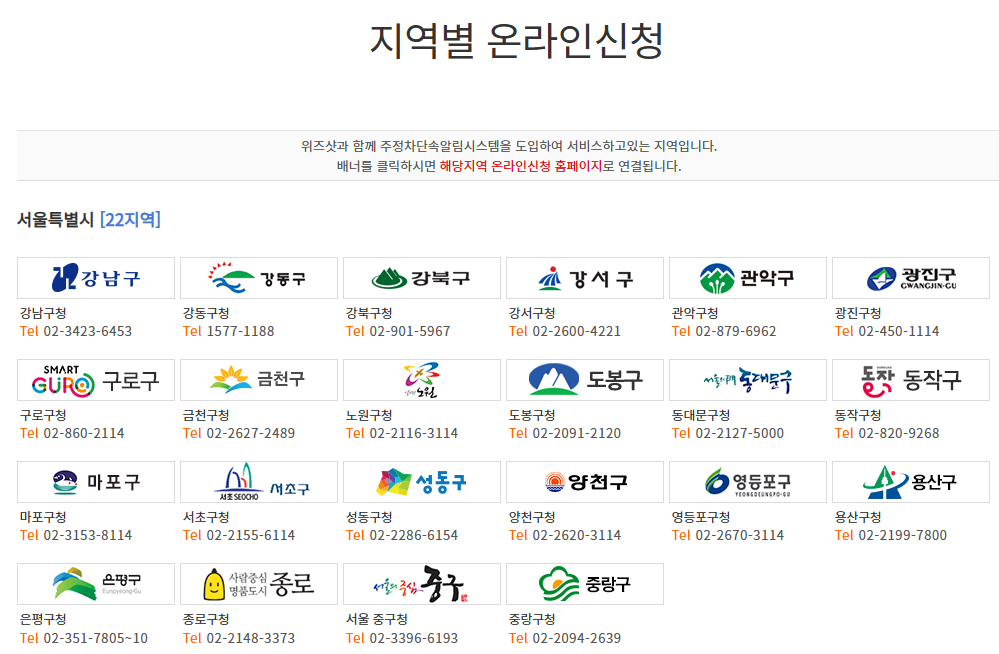Screen dimensions: 999x654
Task: Click the 광진구청 office name
Action: [x=858, y=313]
